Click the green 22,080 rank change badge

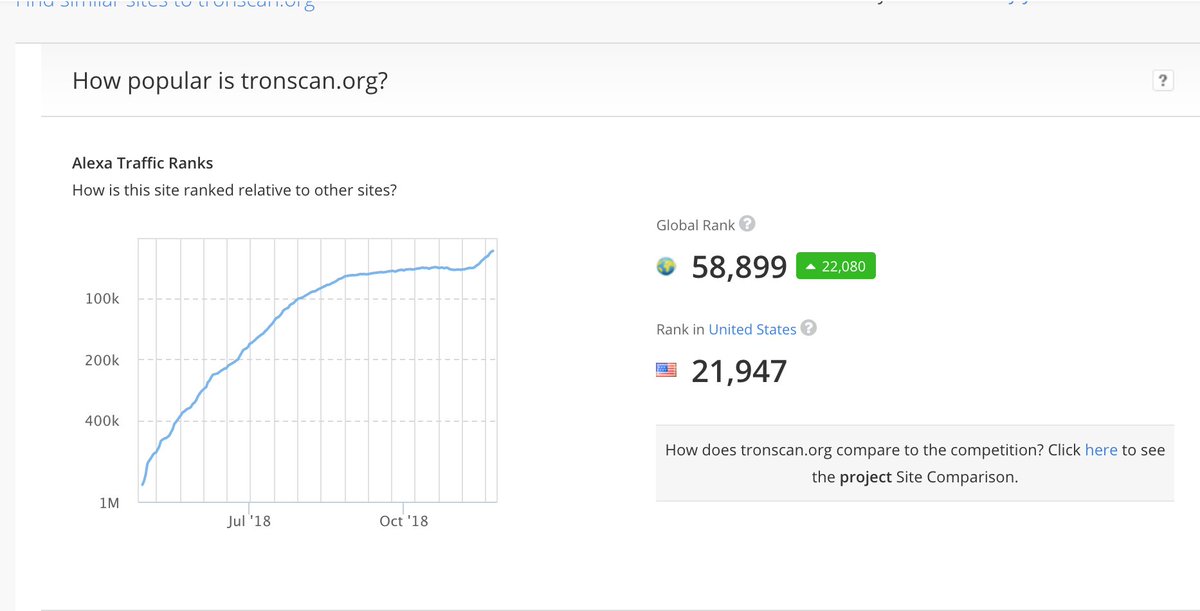(x=836, y=266)
